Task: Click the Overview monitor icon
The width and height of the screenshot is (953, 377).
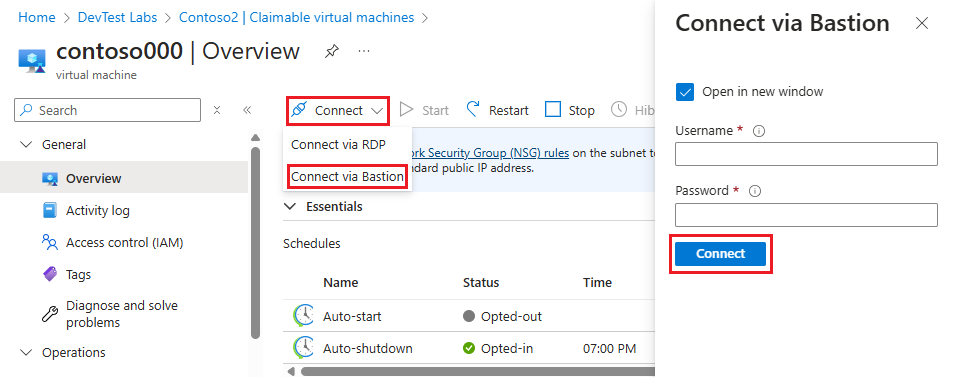Action: pos(50,179)
